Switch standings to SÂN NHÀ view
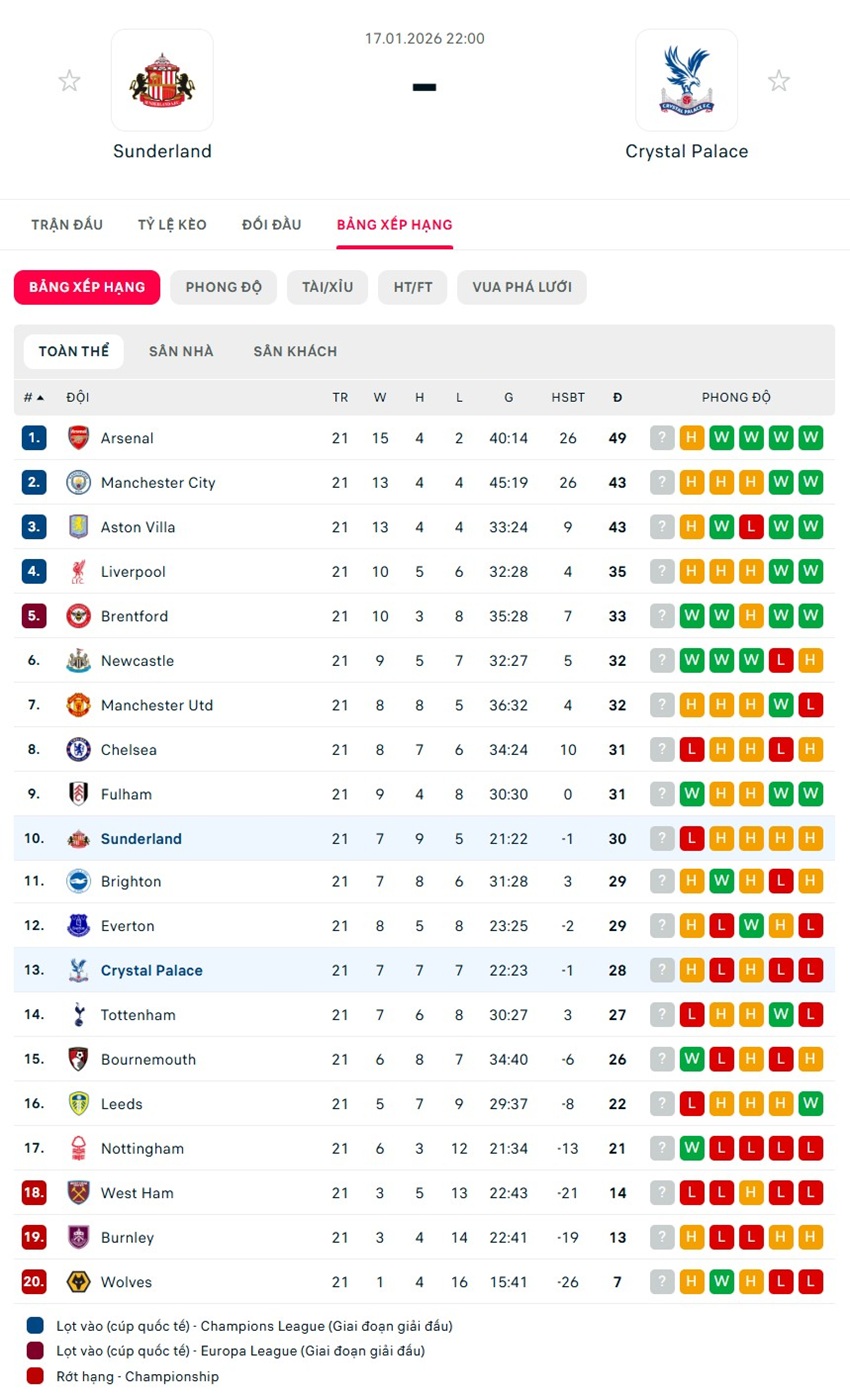Screen dimensions: 850x1400 pos(181,352)
